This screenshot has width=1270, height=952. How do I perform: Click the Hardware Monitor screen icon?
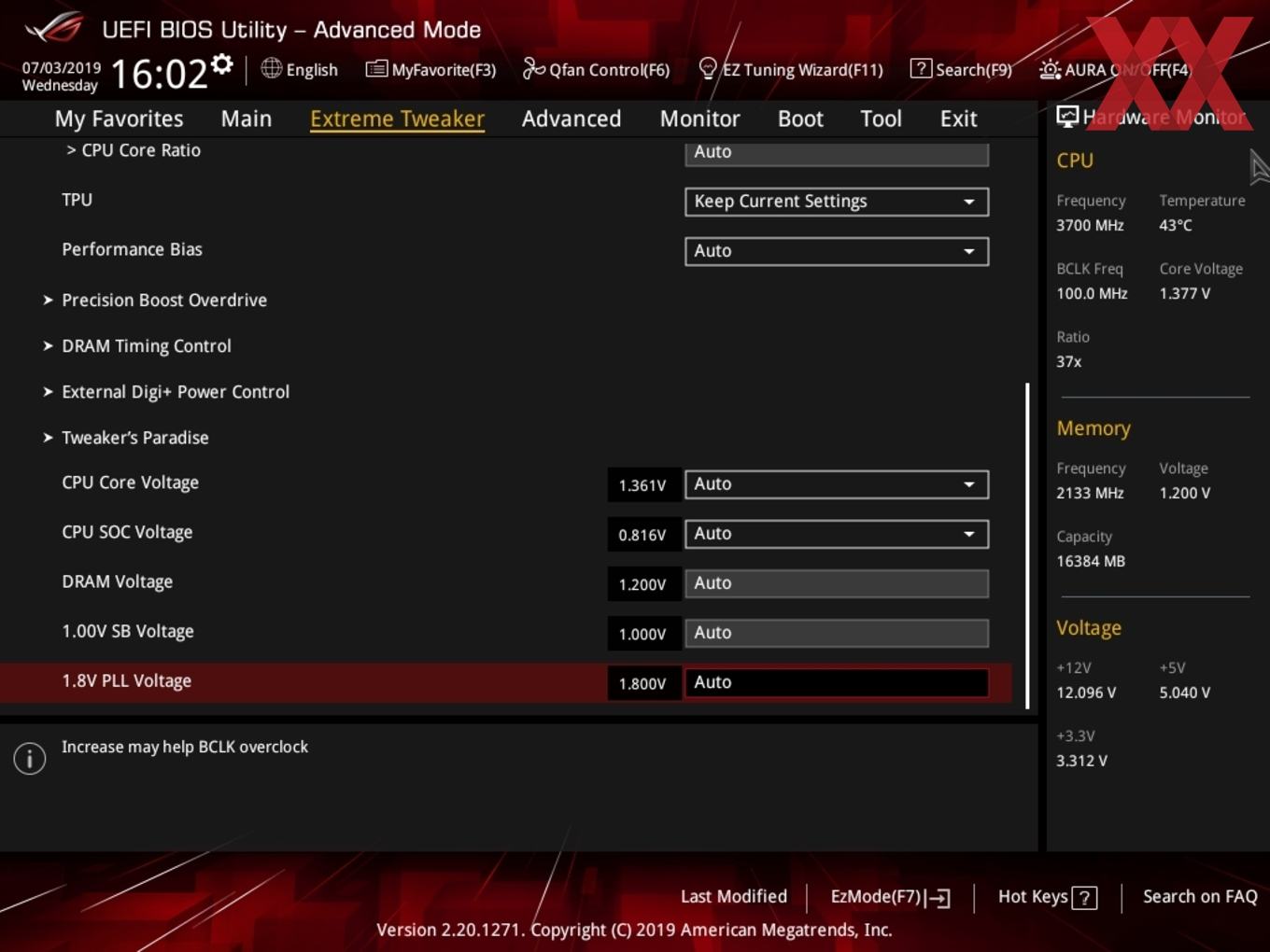click(x=1067, y=117)
